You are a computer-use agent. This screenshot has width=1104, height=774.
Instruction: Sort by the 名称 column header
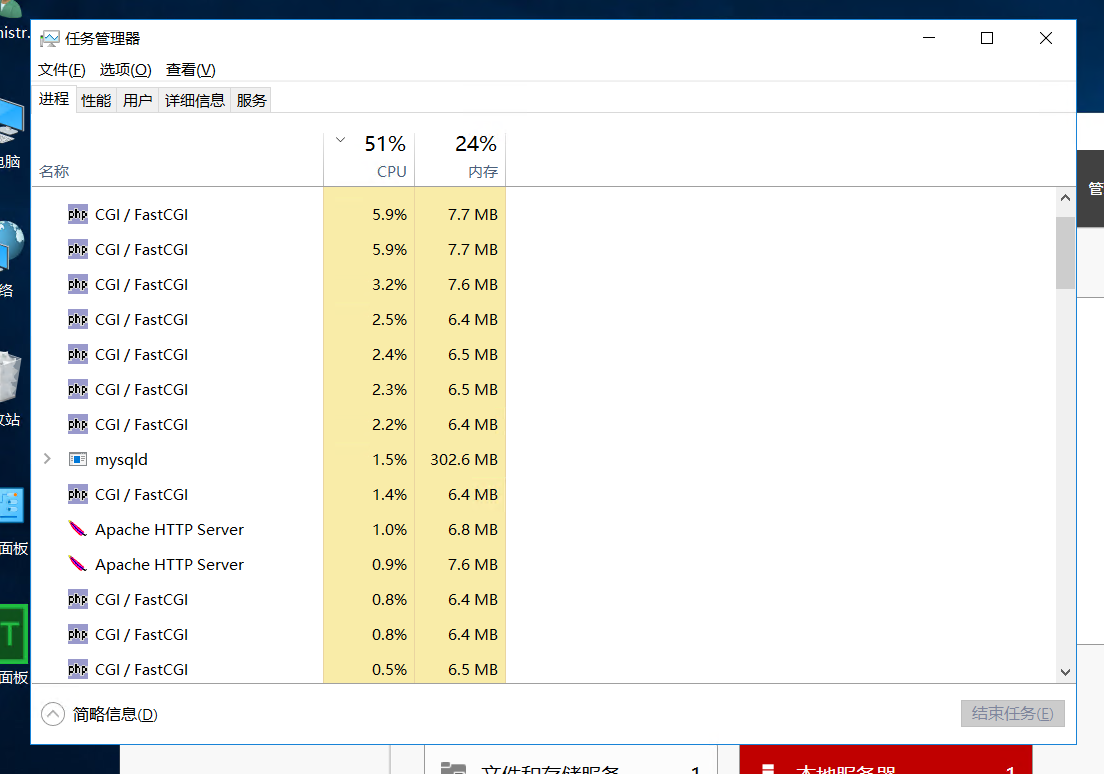point(177,159)
